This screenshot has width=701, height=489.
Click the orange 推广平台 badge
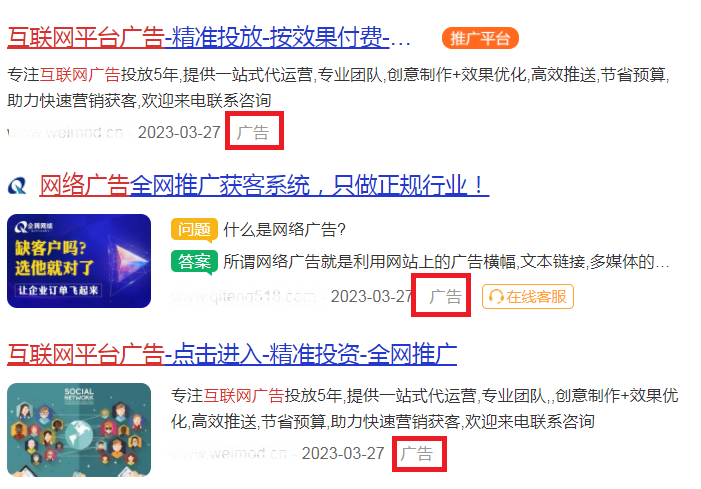[480, 38]
